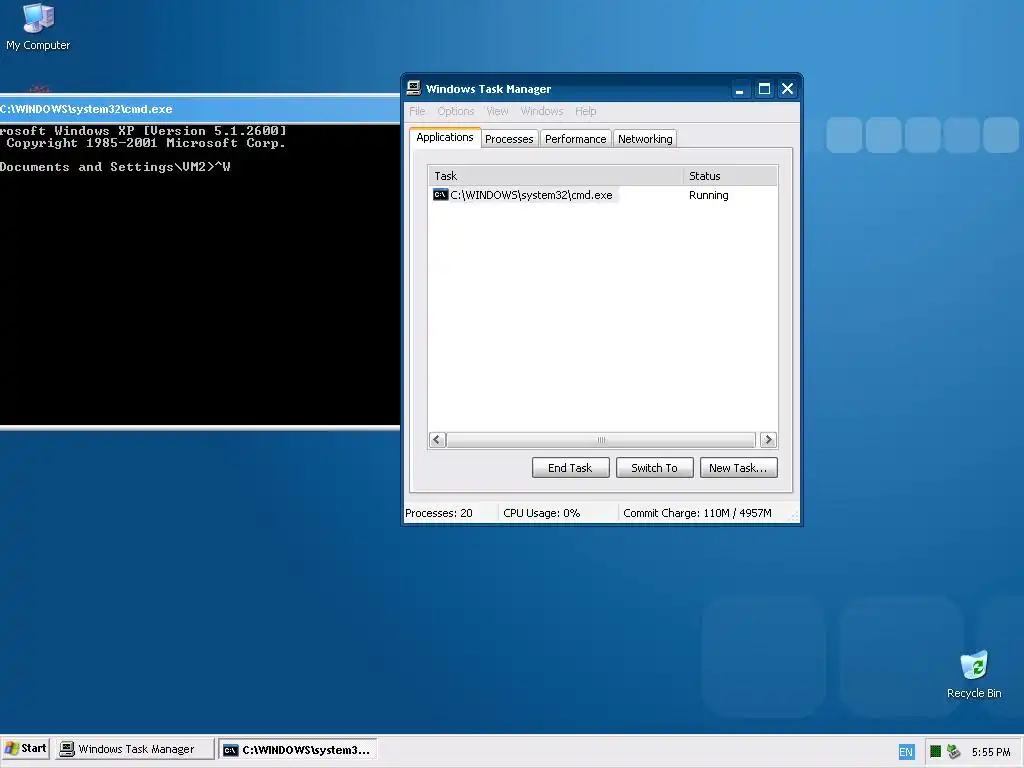Select the cmd.exe icon in Task list
Screen dimensions: 1024x768
click(x=440, y=195)
